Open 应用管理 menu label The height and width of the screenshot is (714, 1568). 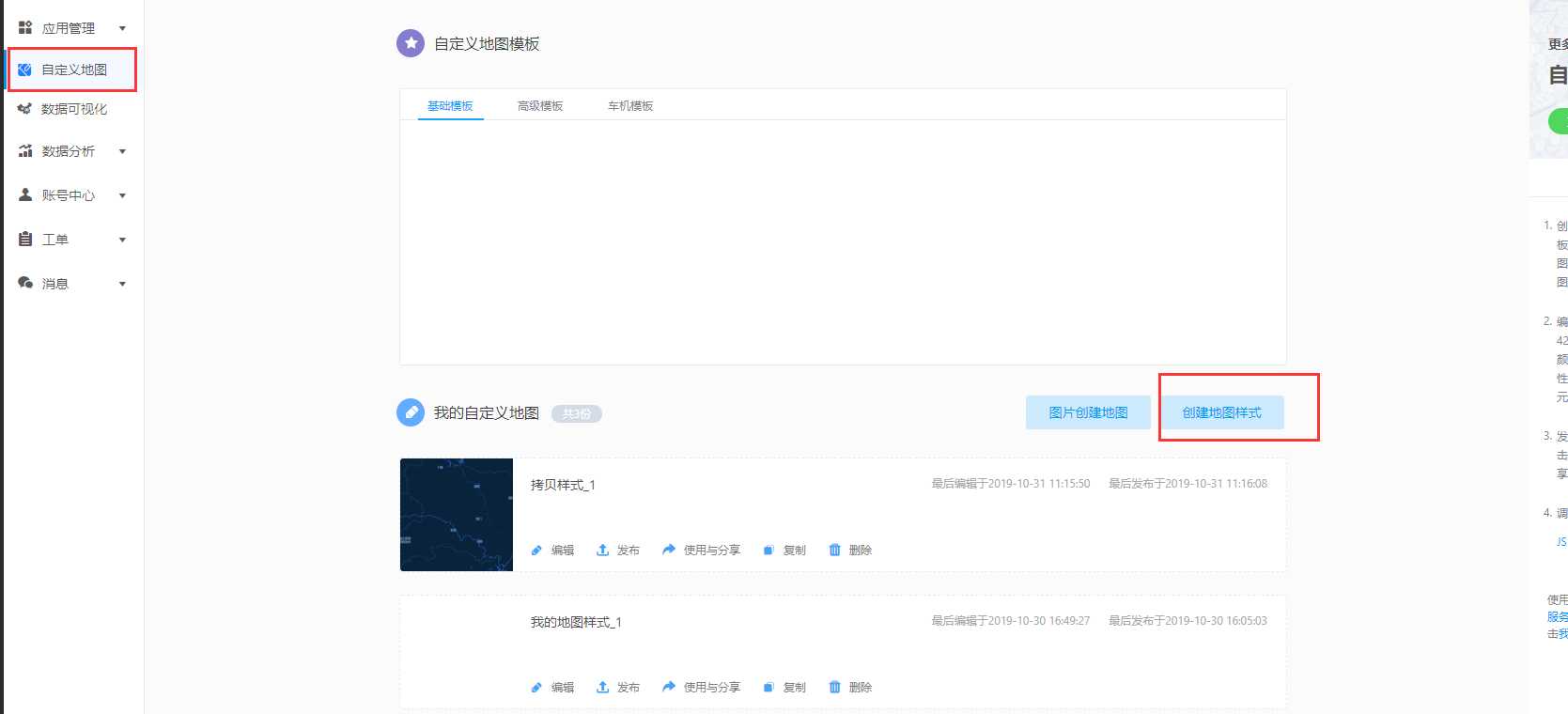pyautogui.click(x=69, y=28)
